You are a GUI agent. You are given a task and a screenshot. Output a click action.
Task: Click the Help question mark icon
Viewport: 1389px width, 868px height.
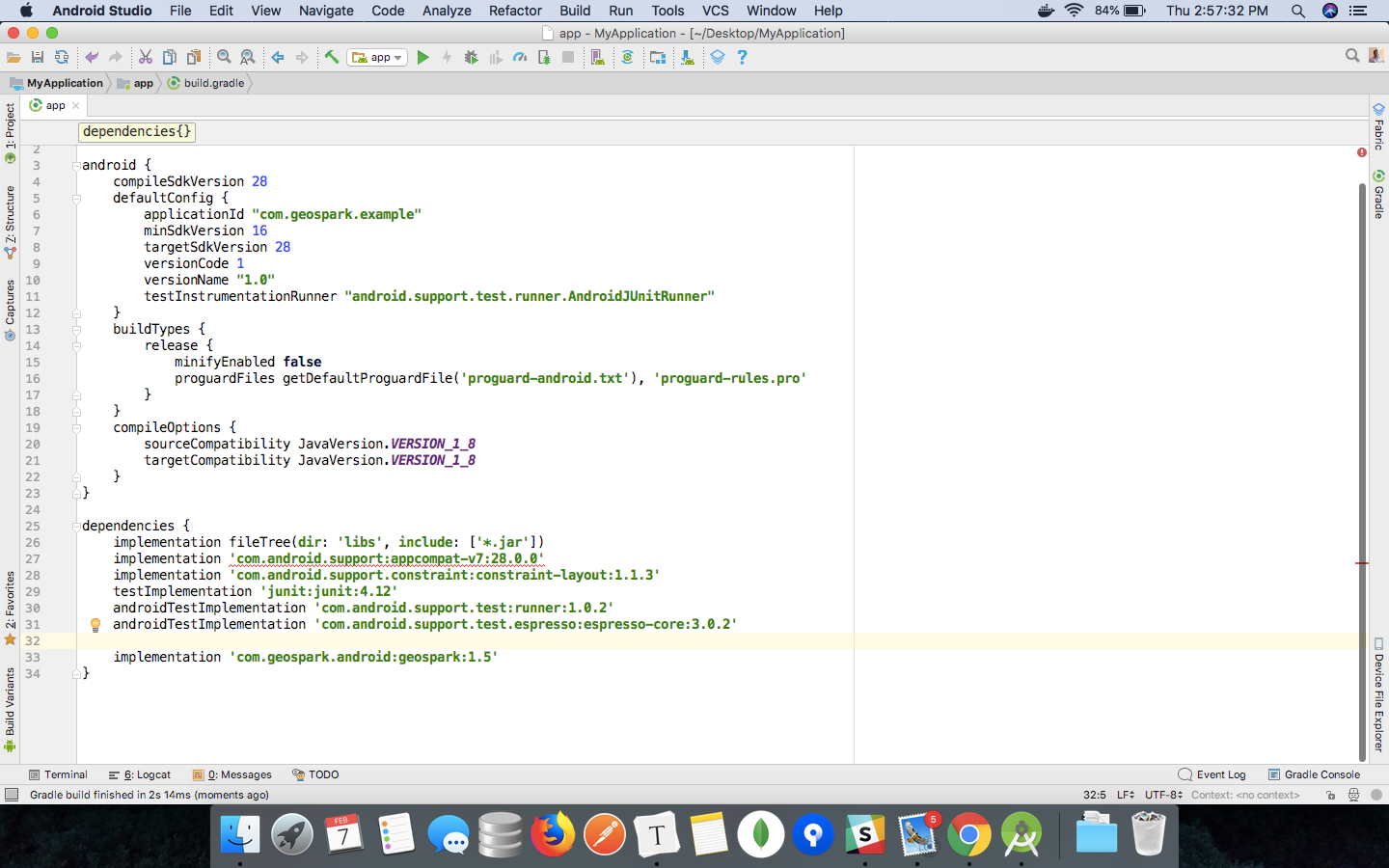(742, 58)
